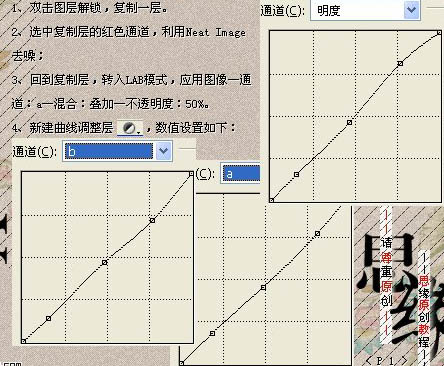Viewport: 444px width, 366px height.
Task: Select the highlight endpoint on the b curve
Action: click(191, 174)
